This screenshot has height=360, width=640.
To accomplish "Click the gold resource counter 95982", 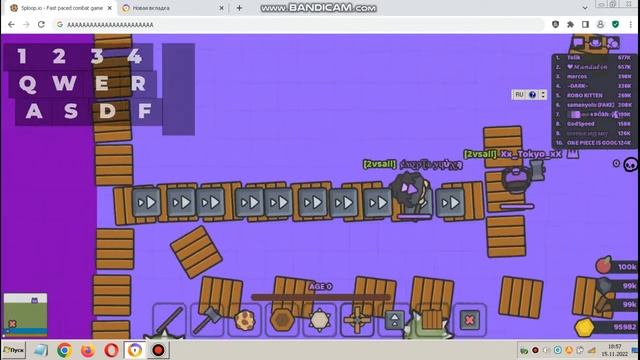I will point(606,327).
